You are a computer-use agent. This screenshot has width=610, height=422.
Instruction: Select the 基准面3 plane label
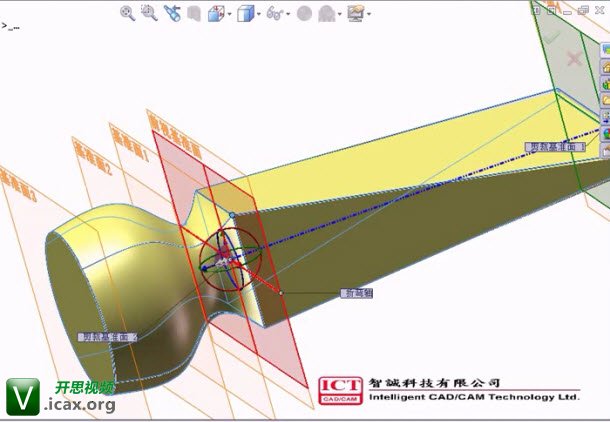pos(18,185)
